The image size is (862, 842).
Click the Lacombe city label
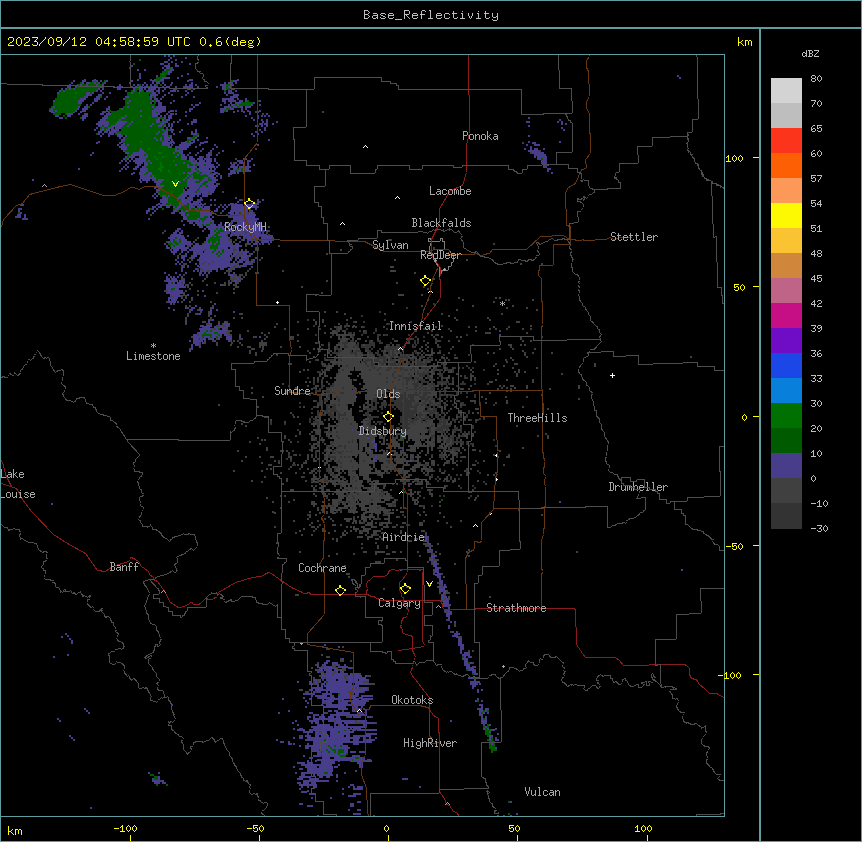(x=450, y=191)
